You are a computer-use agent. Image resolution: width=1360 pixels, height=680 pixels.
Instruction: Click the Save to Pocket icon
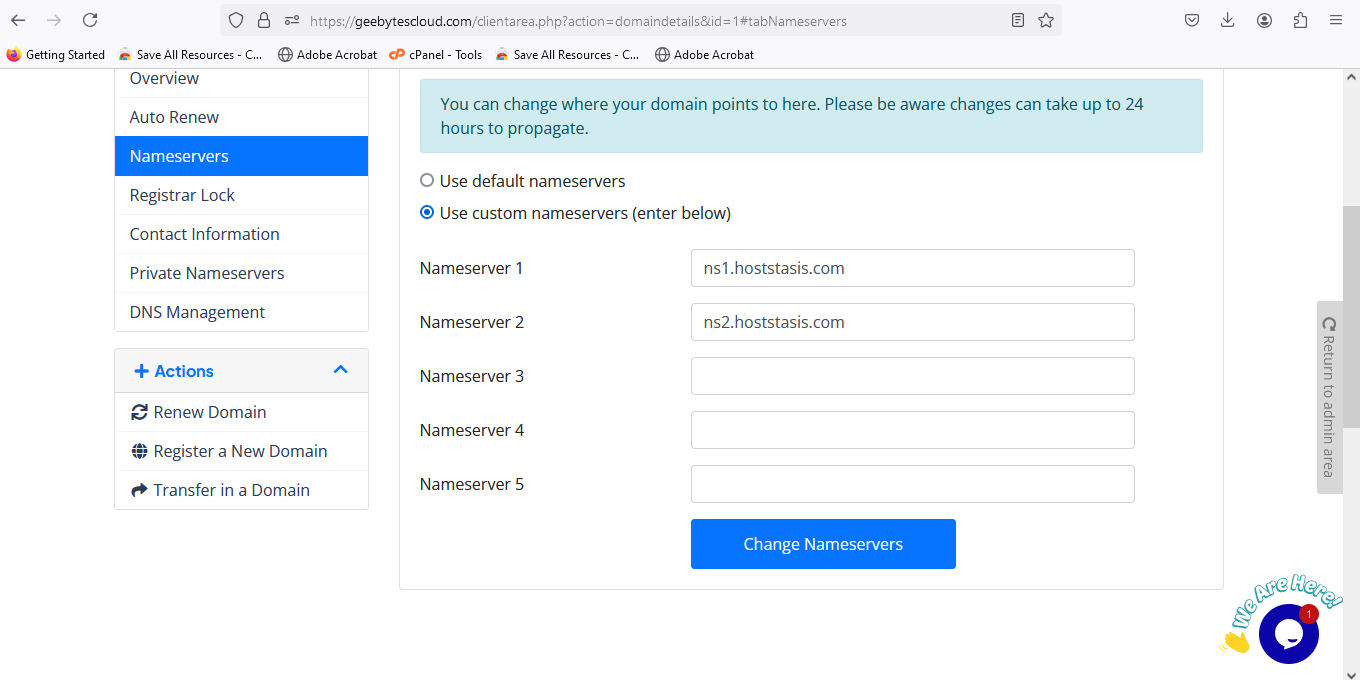point(1192,20)
